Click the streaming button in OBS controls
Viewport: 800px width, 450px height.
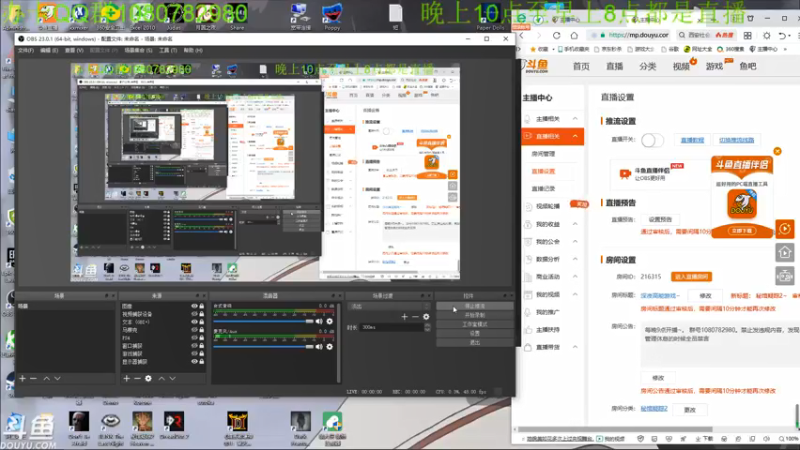point(474,306)
